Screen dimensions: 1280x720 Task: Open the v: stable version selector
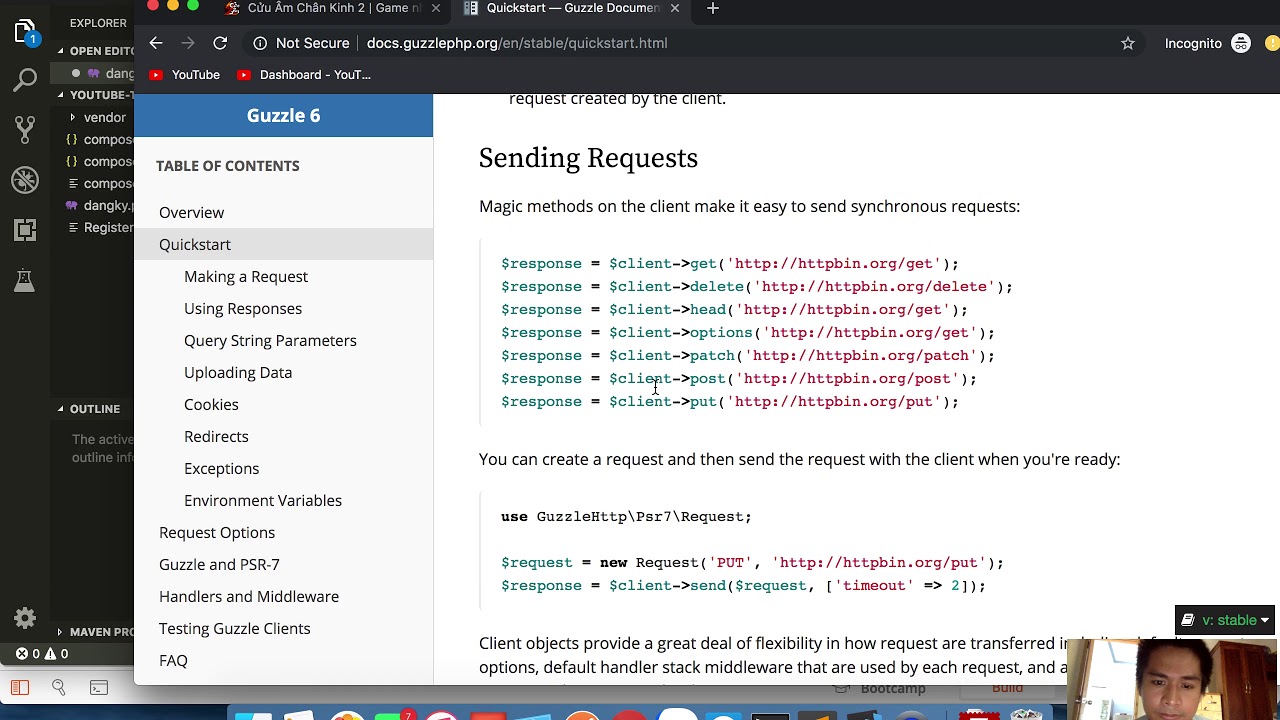click(x=1225, y=620)
